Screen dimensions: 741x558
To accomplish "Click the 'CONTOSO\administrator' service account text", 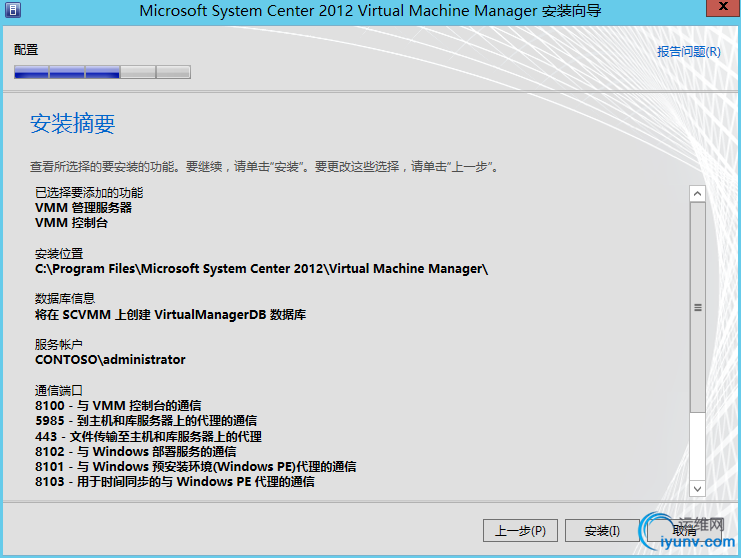I will [x=110, y=360].
